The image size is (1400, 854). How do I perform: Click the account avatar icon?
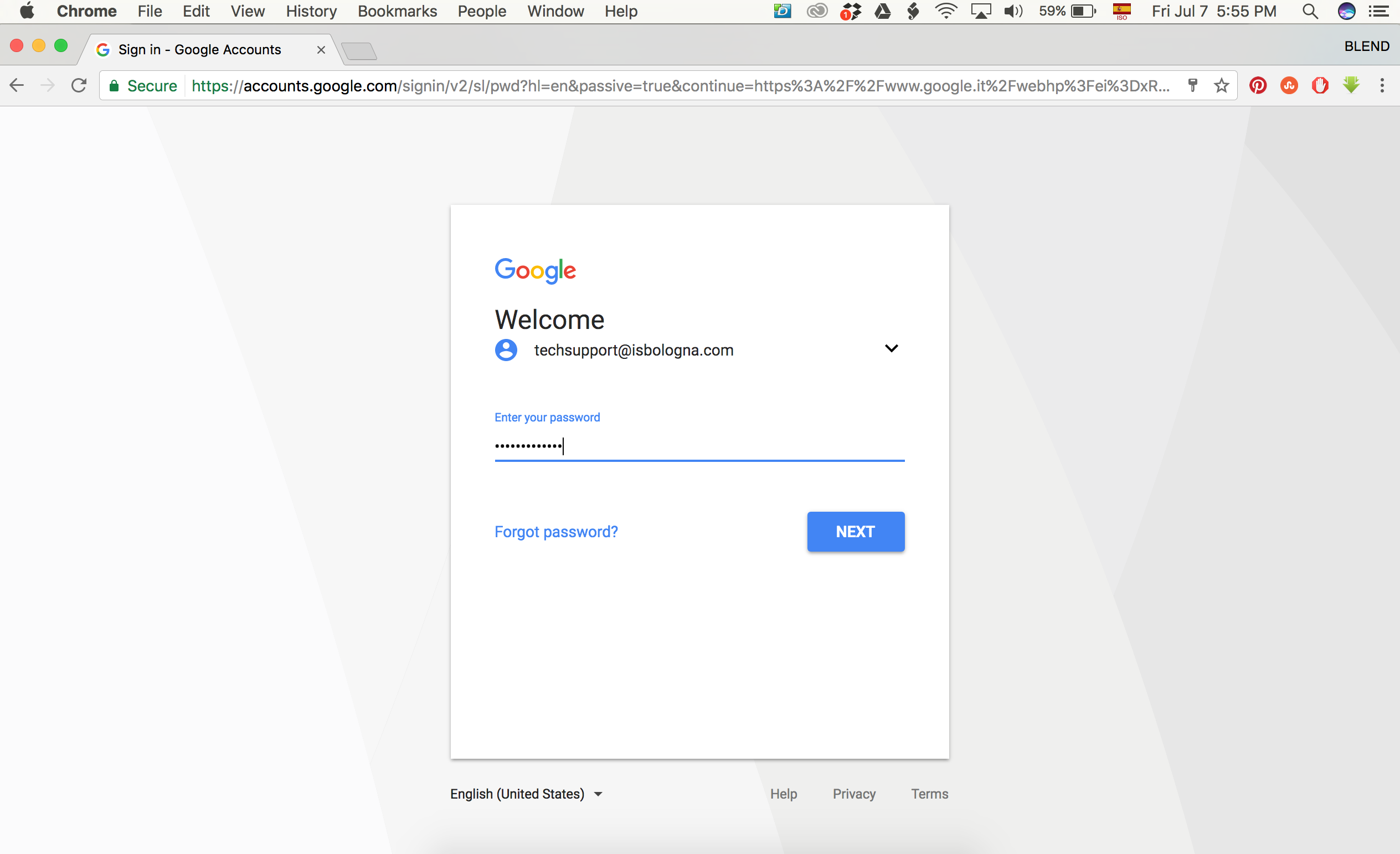pos(506,350)
